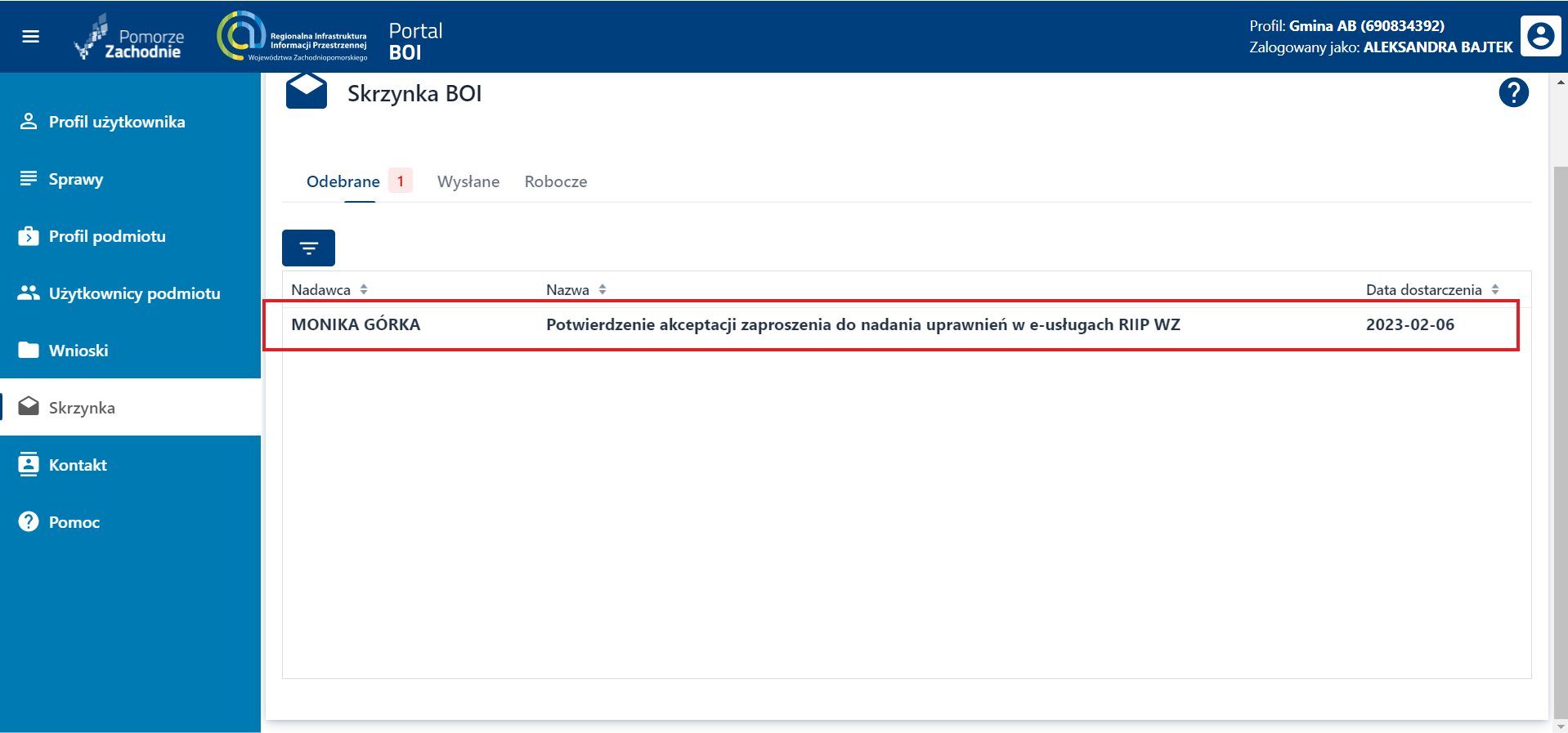
Task: Click the filter button above the table
Action: click(x=308, y=248)
